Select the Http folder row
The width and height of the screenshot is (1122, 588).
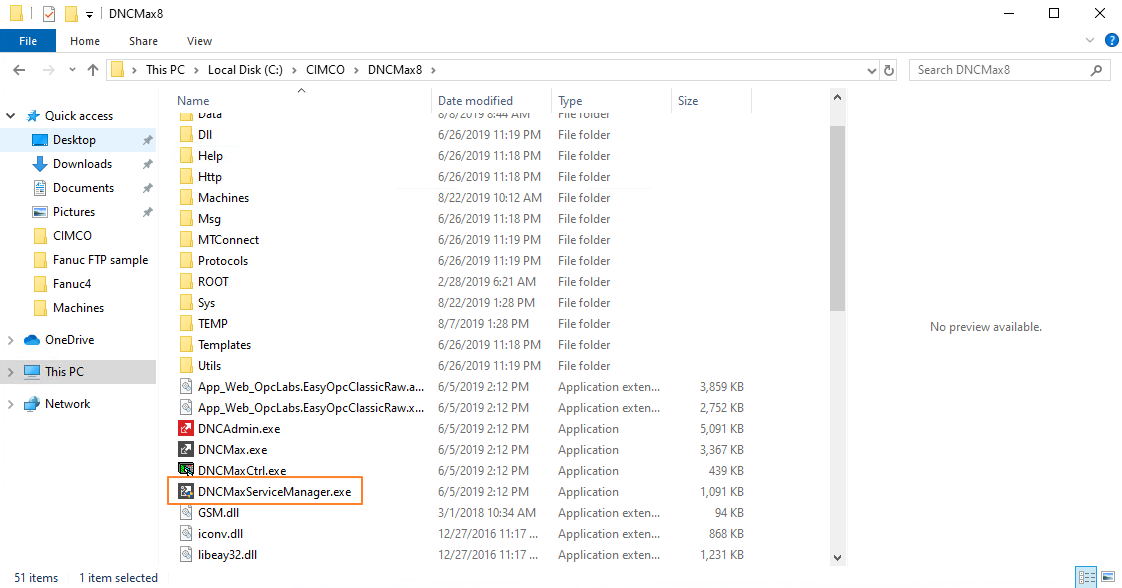(462, 177)
